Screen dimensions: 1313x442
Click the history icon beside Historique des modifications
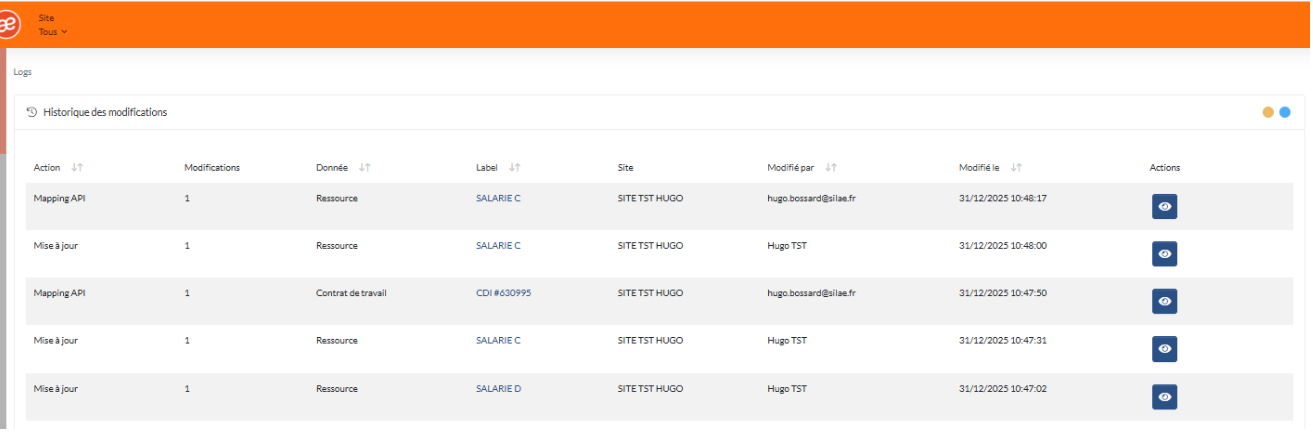point(32,113)
